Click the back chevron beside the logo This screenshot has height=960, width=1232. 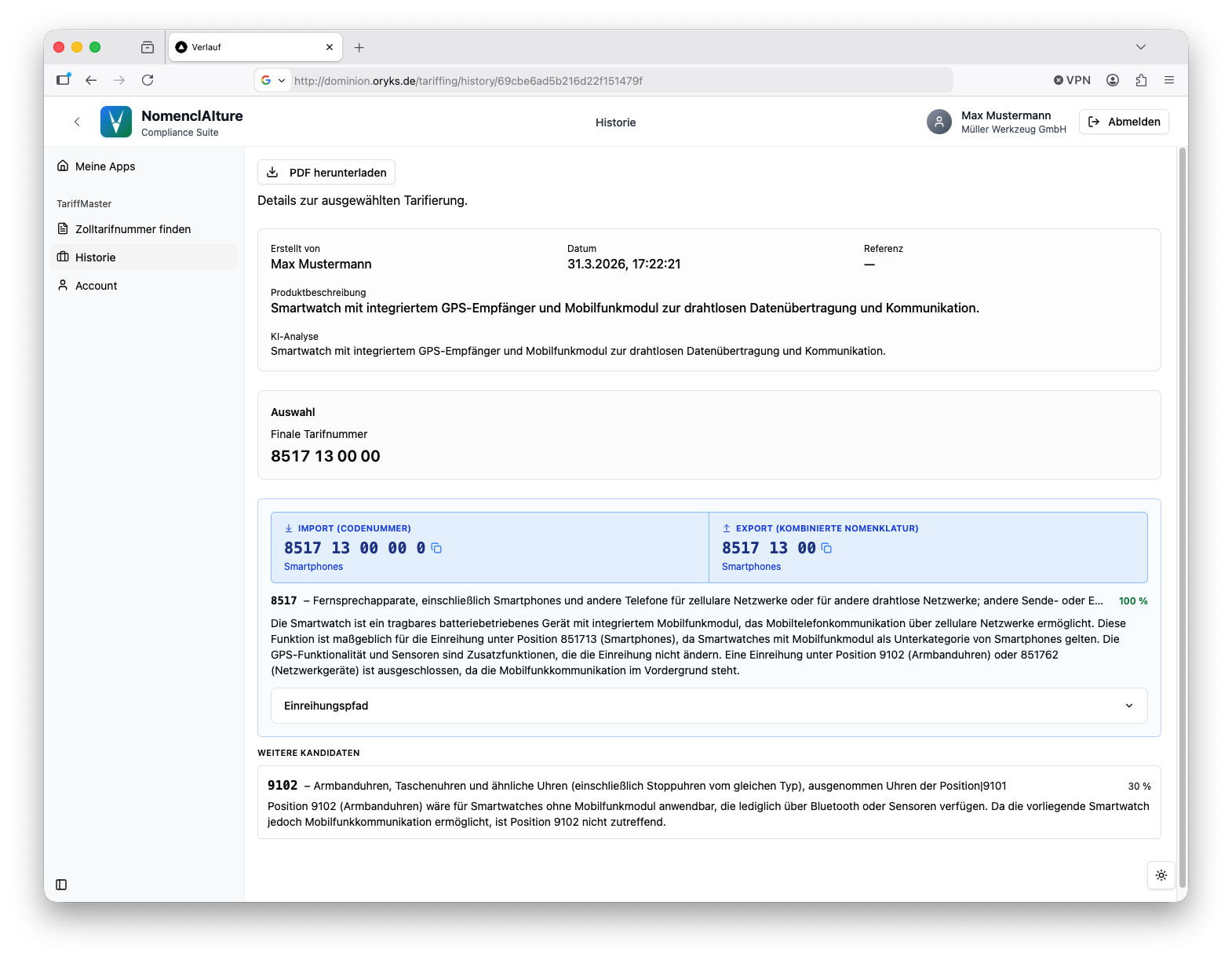[77, 122]
